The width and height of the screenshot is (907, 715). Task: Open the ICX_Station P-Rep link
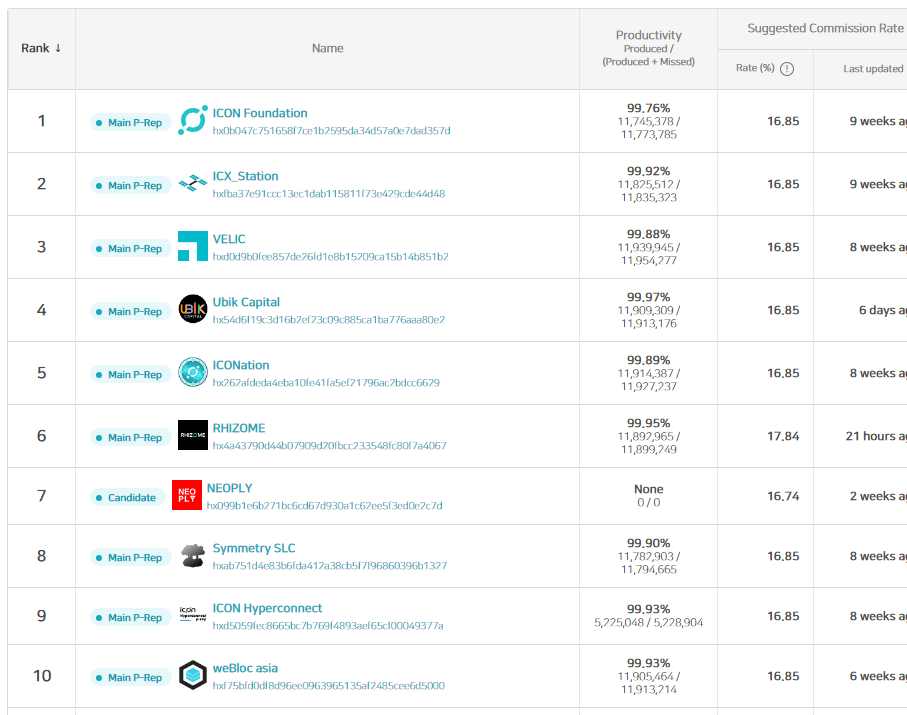245,176
